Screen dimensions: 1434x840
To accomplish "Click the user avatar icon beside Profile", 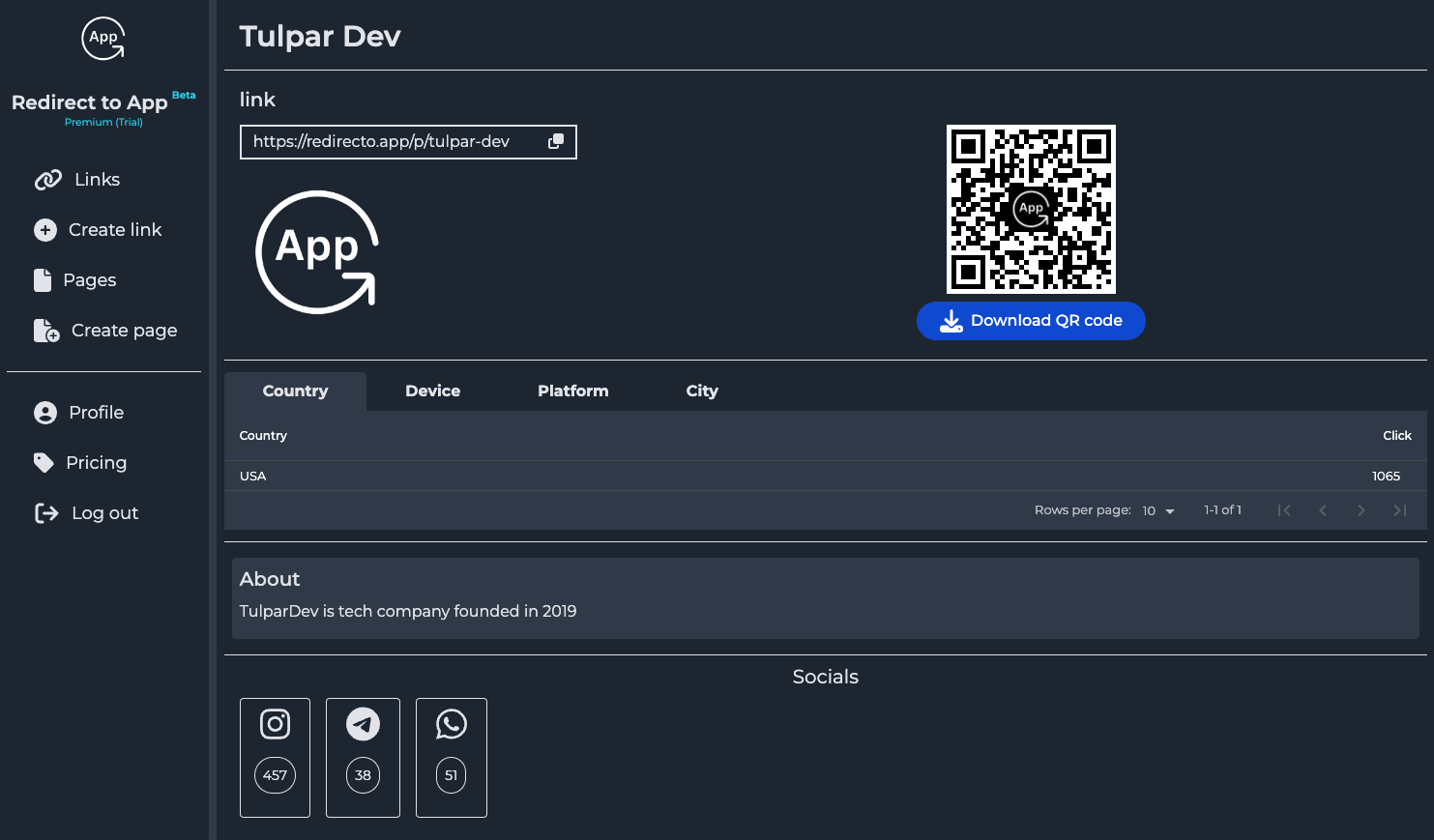I will click(x=45, y=413).
